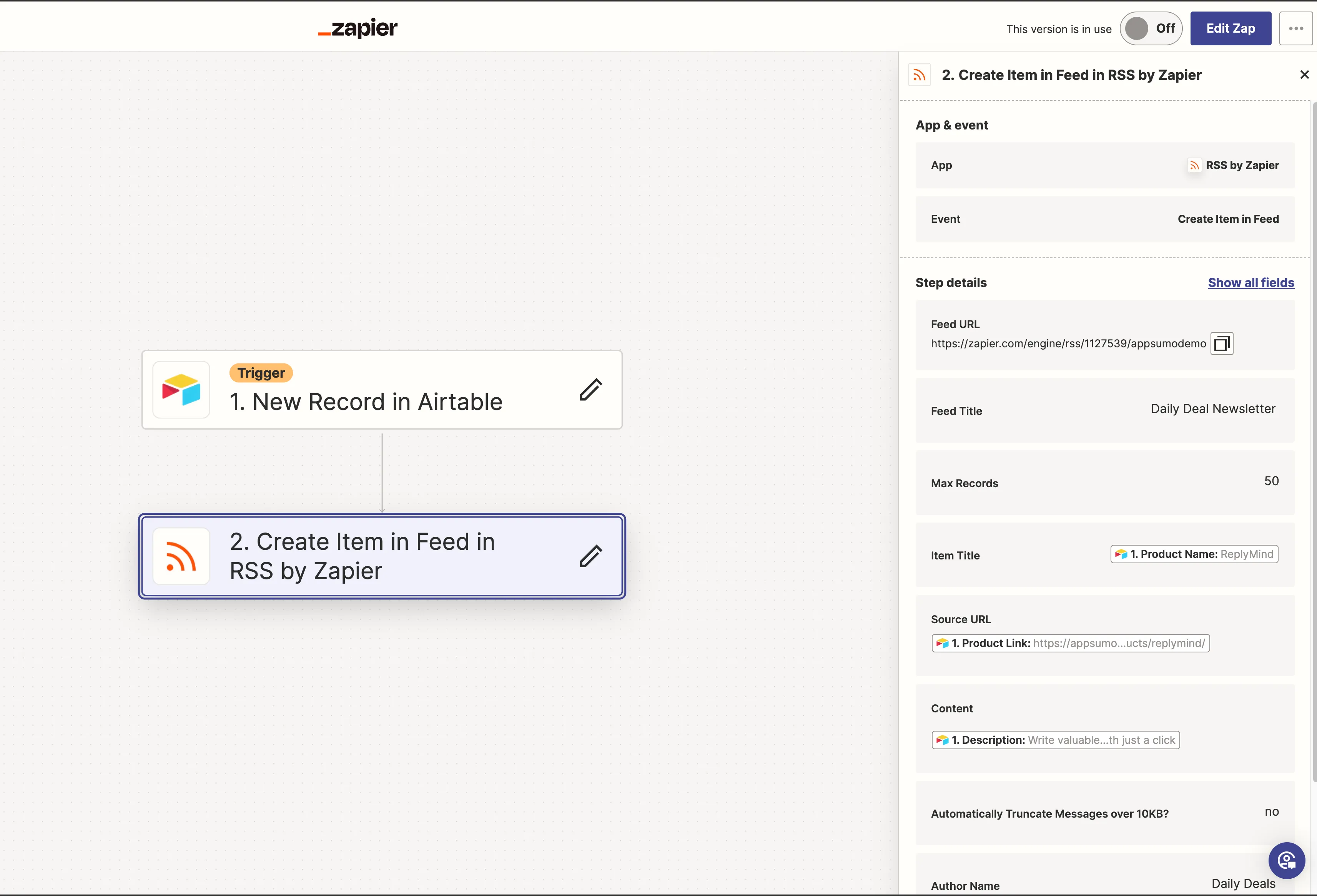1317x896 pixels.
Task: Click the Product Link pill under Source URL
Action: (x=1071, y=644)
